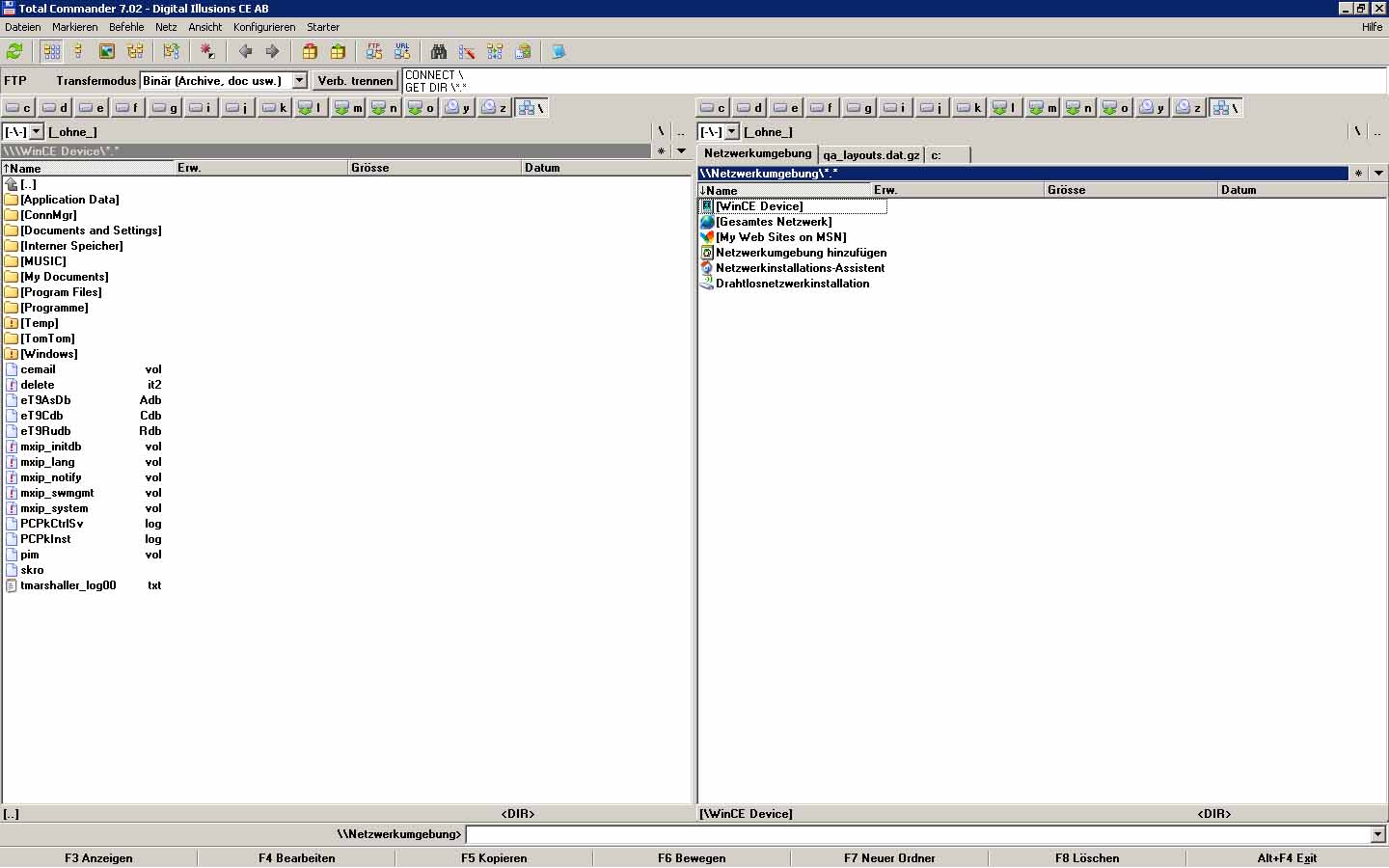The width and height of the screenshot is (1389, 868).
Task: Sort left panel by Grösse column header
Action: (x=433, y=168)
